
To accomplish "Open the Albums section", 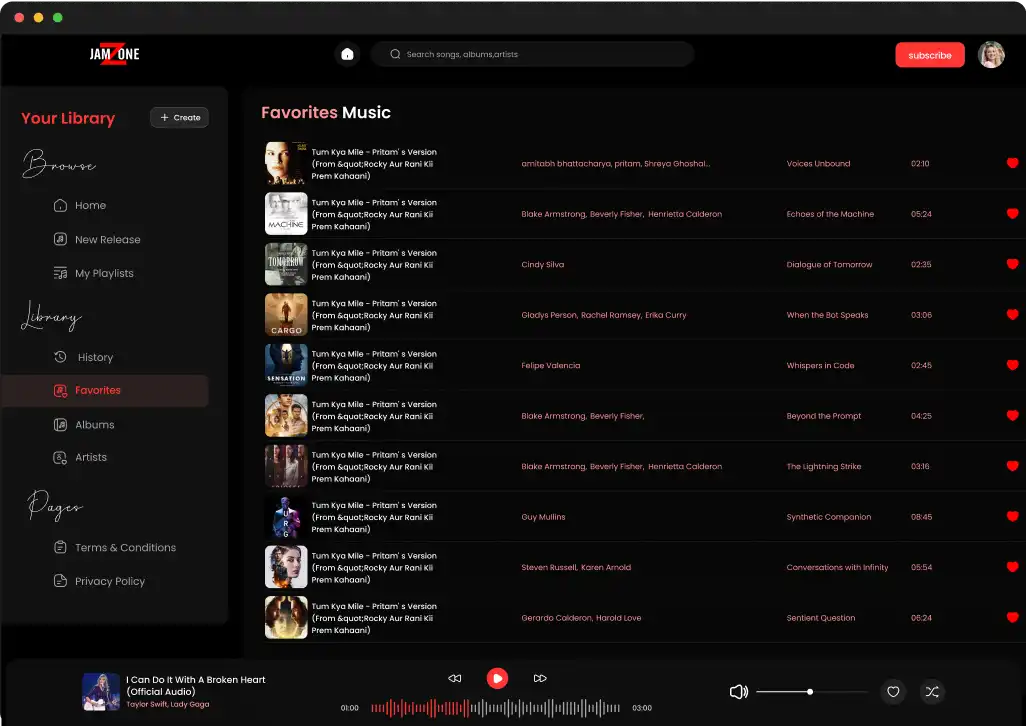I will (84, 424).
